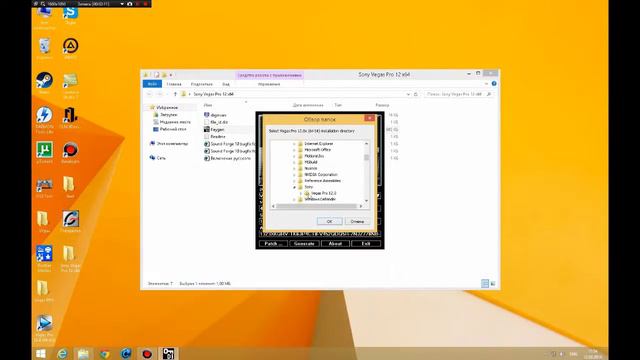
Task: Expand the MSBuild folder node
Action: [x=294, y=162]
